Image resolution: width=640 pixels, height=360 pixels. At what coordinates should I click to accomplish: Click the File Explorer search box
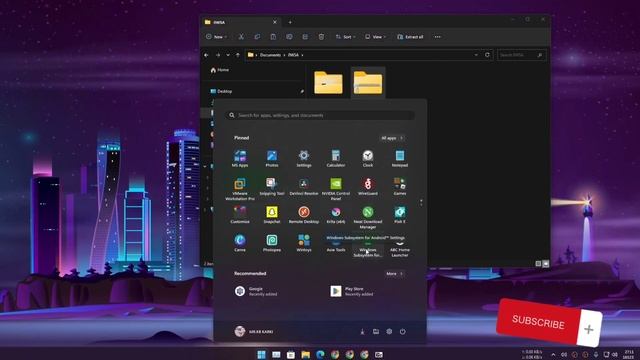(x=522, y=55)
